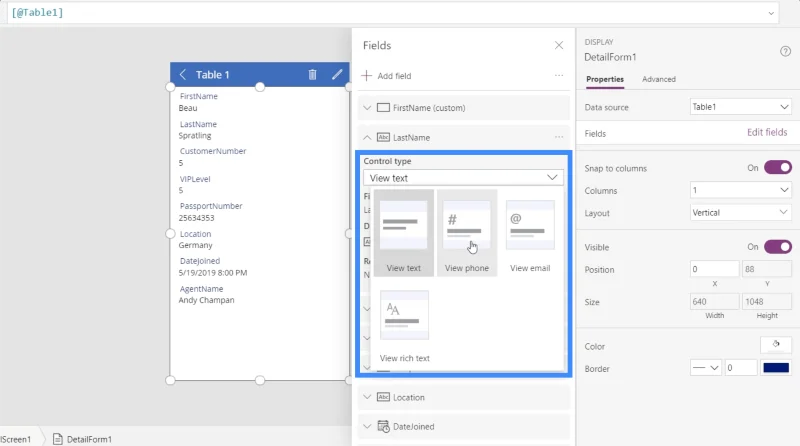
Task: Toggle the Visible switch
Action: pos(778,247)
